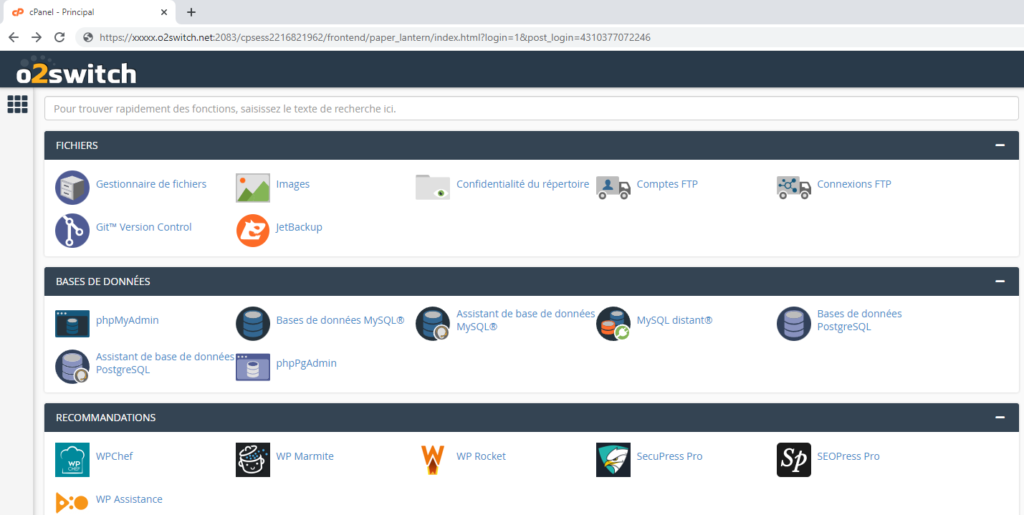Open the grid apps menu icon
Viewport: 1024px width, 515px height.
coord(18,104)
